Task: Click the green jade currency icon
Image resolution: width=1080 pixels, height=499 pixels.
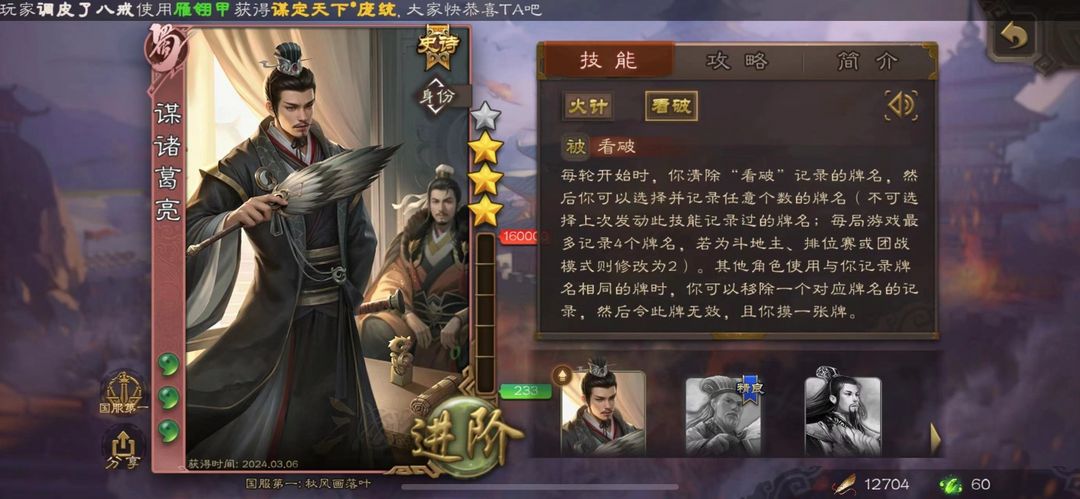Action: click(x=951, y=484)
